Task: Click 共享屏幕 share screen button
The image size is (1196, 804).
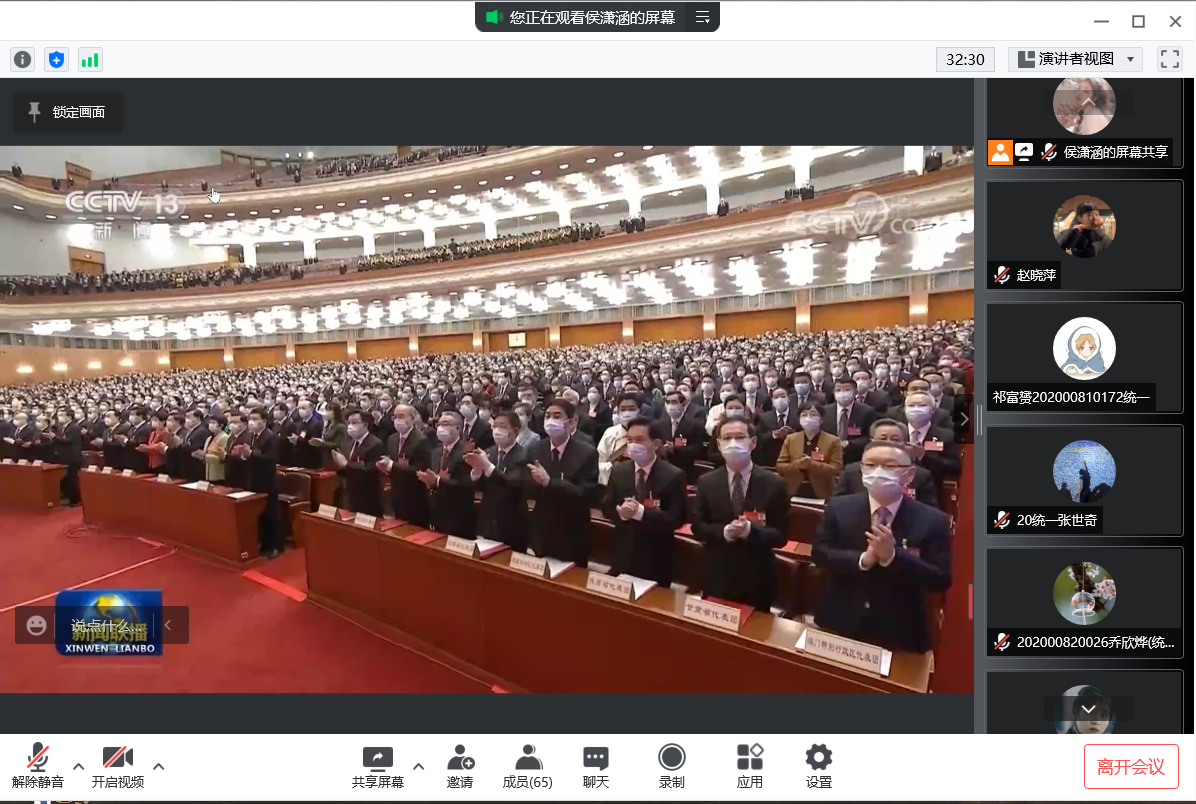Action: pyautogui.click(x=378, y=766)
